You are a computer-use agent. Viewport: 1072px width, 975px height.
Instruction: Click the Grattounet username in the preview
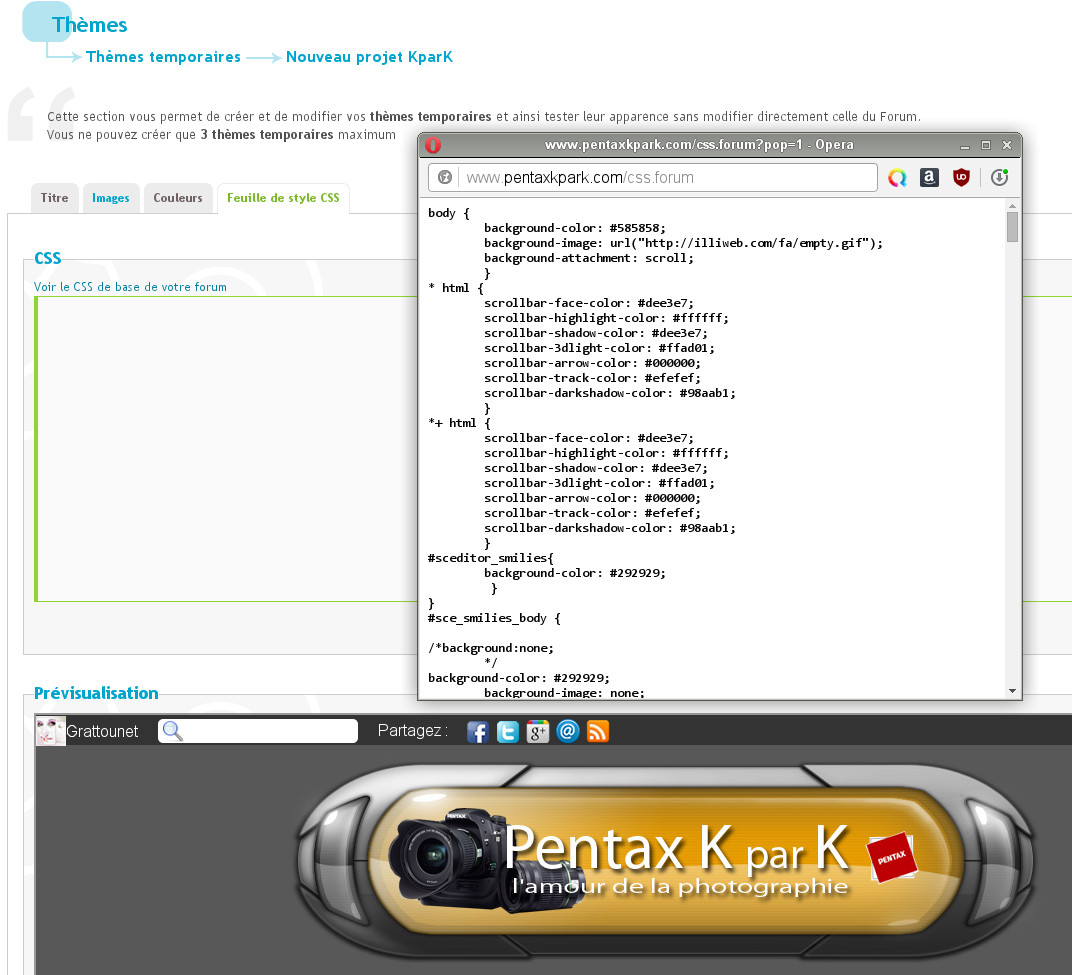102,732
